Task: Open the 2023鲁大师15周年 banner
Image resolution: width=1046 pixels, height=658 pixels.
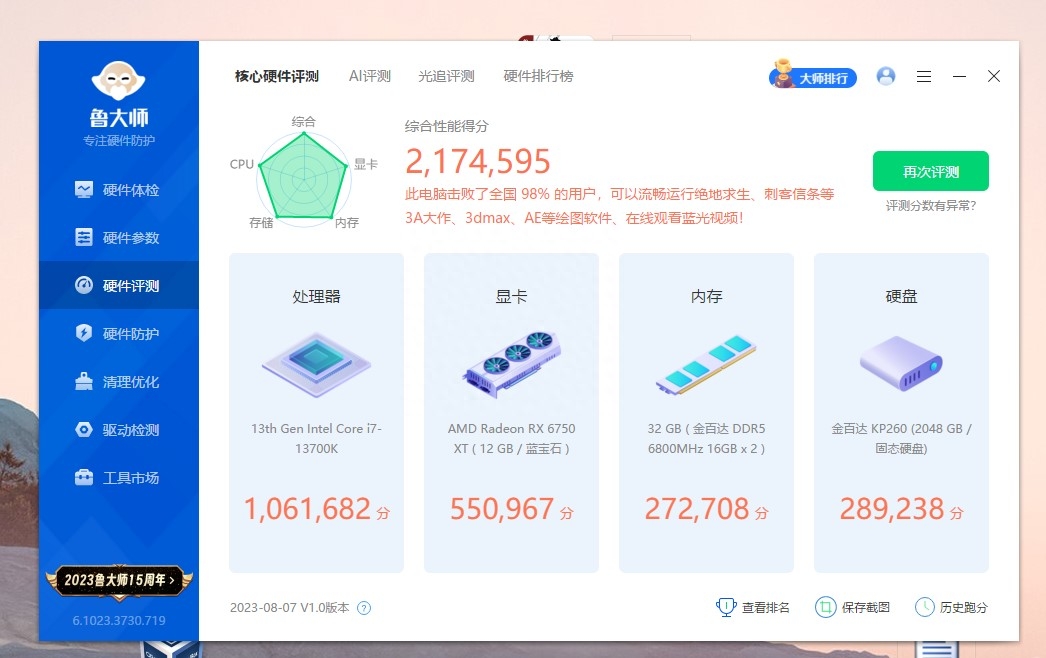Action: pyautogui.click(x=119, y=580)
